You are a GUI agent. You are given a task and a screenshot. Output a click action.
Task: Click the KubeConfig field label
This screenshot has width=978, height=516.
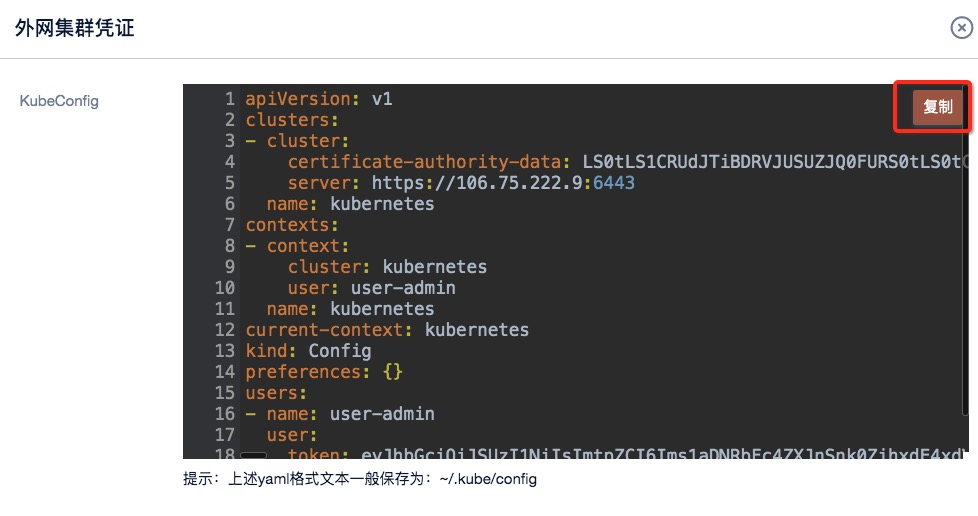tap(59, 100)
